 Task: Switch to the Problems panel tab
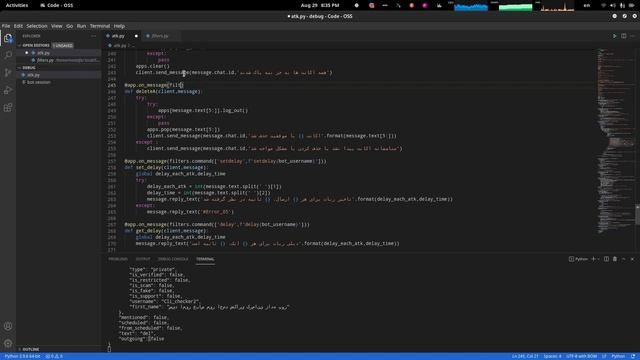pyautogui.click(x=118, y=259)
